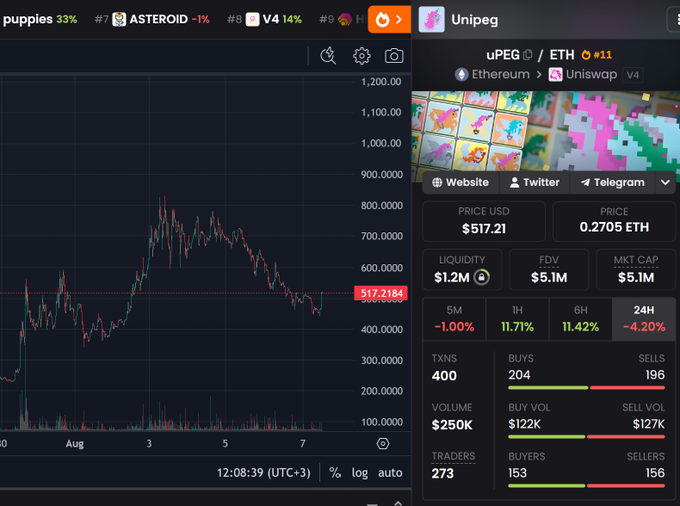Open the Telegram link
The image size is (680, 506).
[612, 183]
